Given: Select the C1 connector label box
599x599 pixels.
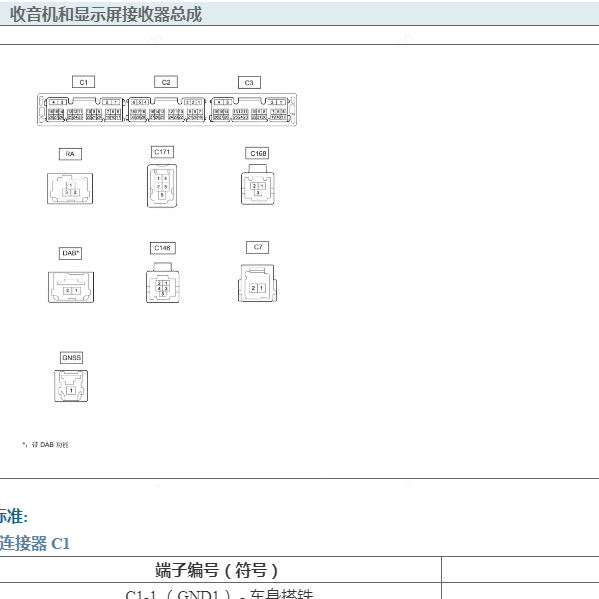Looking at the screenshot, I should click(x=83, y=82).
